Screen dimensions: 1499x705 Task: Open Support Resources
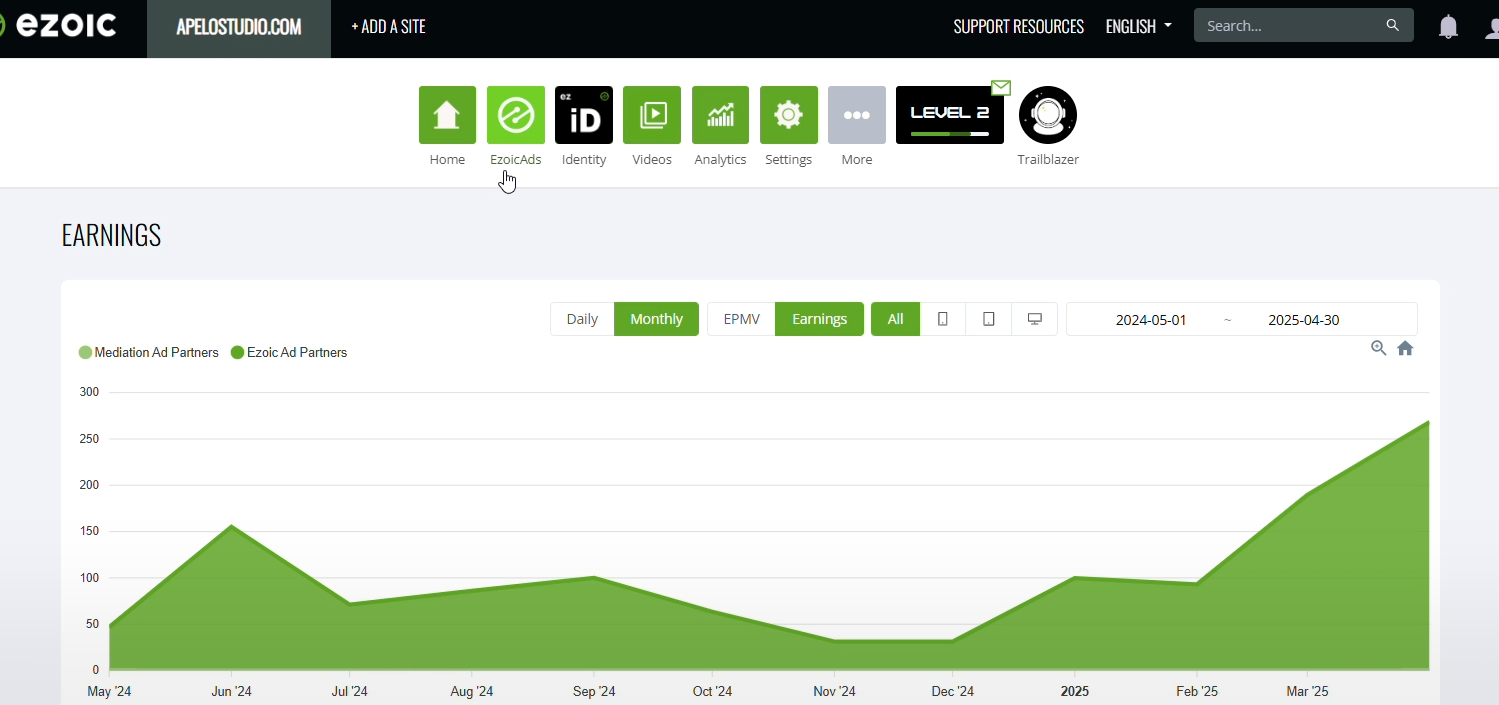[x=1018, y=27]
